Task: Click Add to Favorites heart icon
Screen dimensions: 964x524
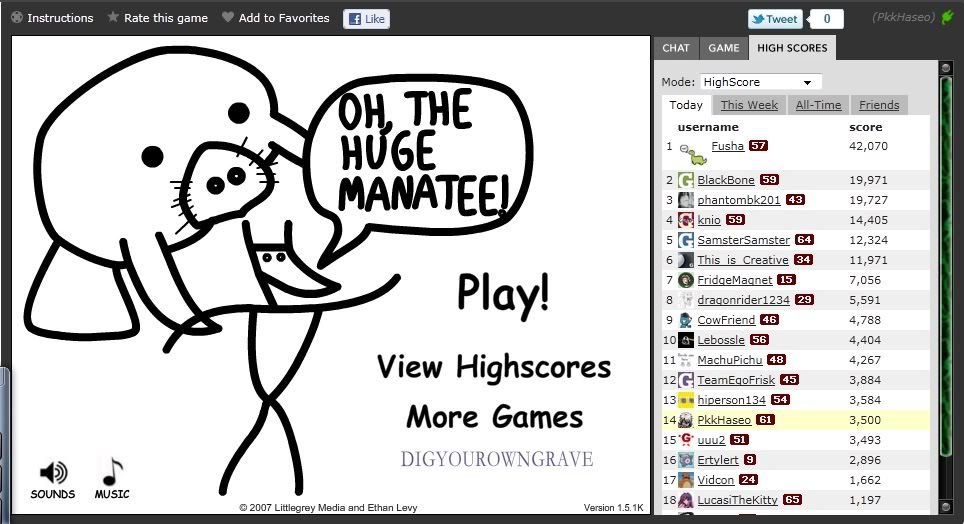Action: [227, 17]
